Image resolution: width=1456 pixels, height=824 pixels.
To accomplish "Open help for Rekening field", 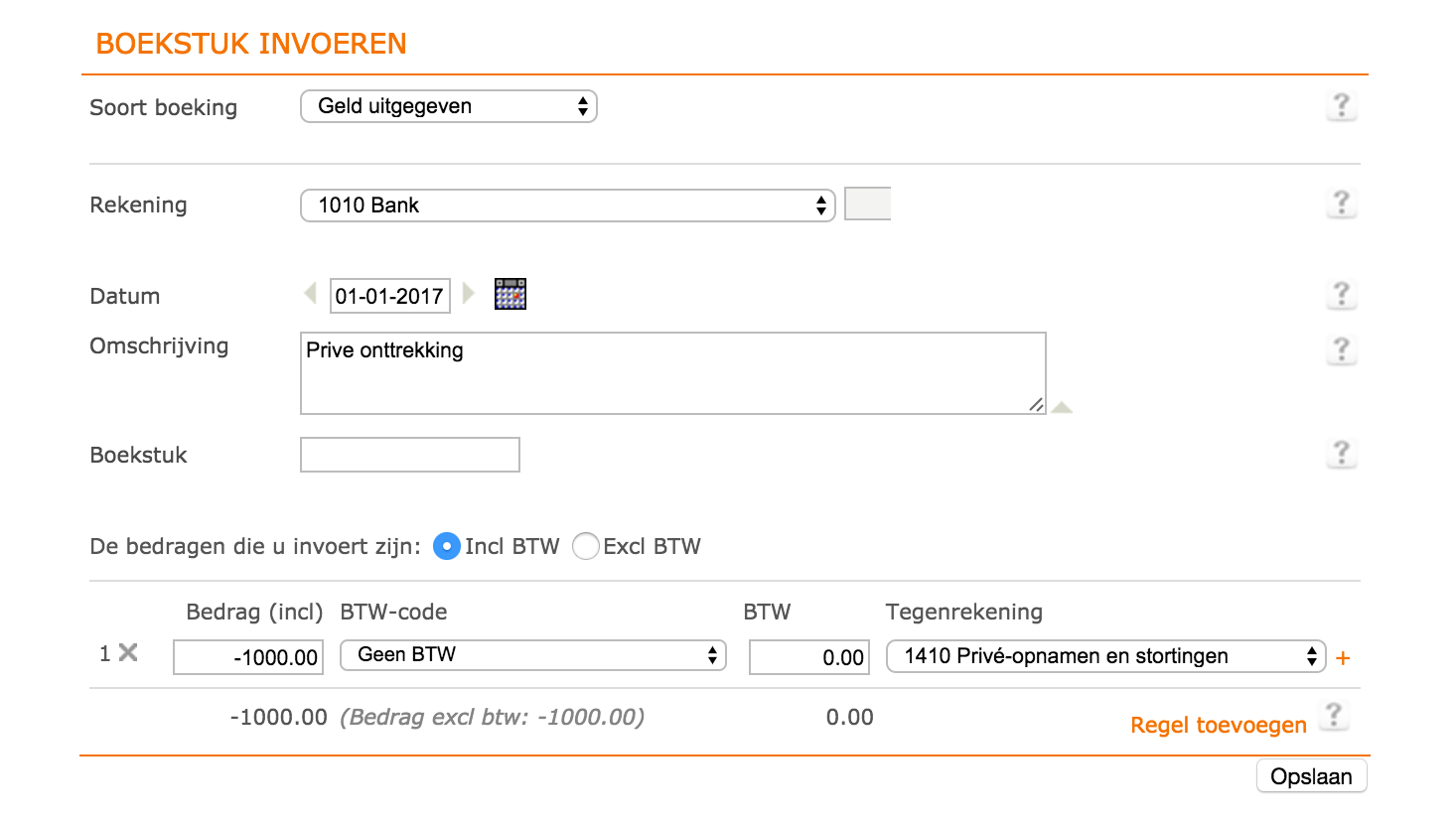I will (1341, 204).
